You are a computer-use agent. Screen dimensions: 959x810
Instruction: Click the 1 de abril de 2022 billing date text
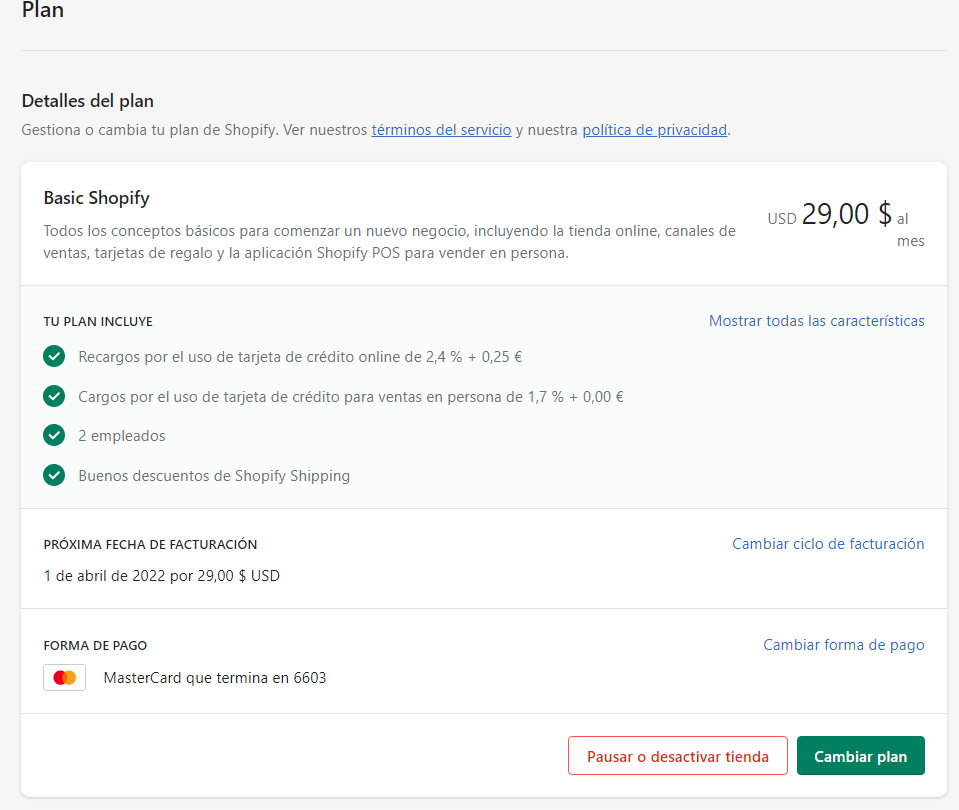[x=162, y=576]
